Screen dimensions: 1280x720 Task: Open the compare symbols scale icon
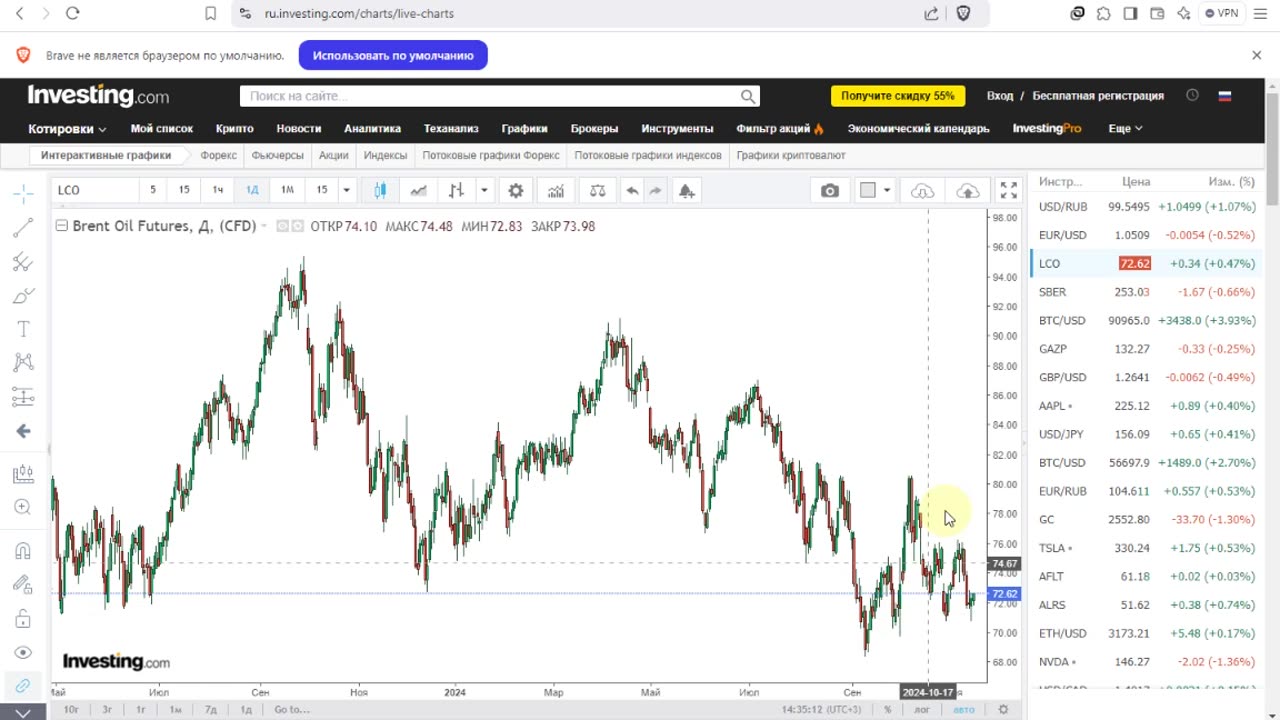point(597,190)
